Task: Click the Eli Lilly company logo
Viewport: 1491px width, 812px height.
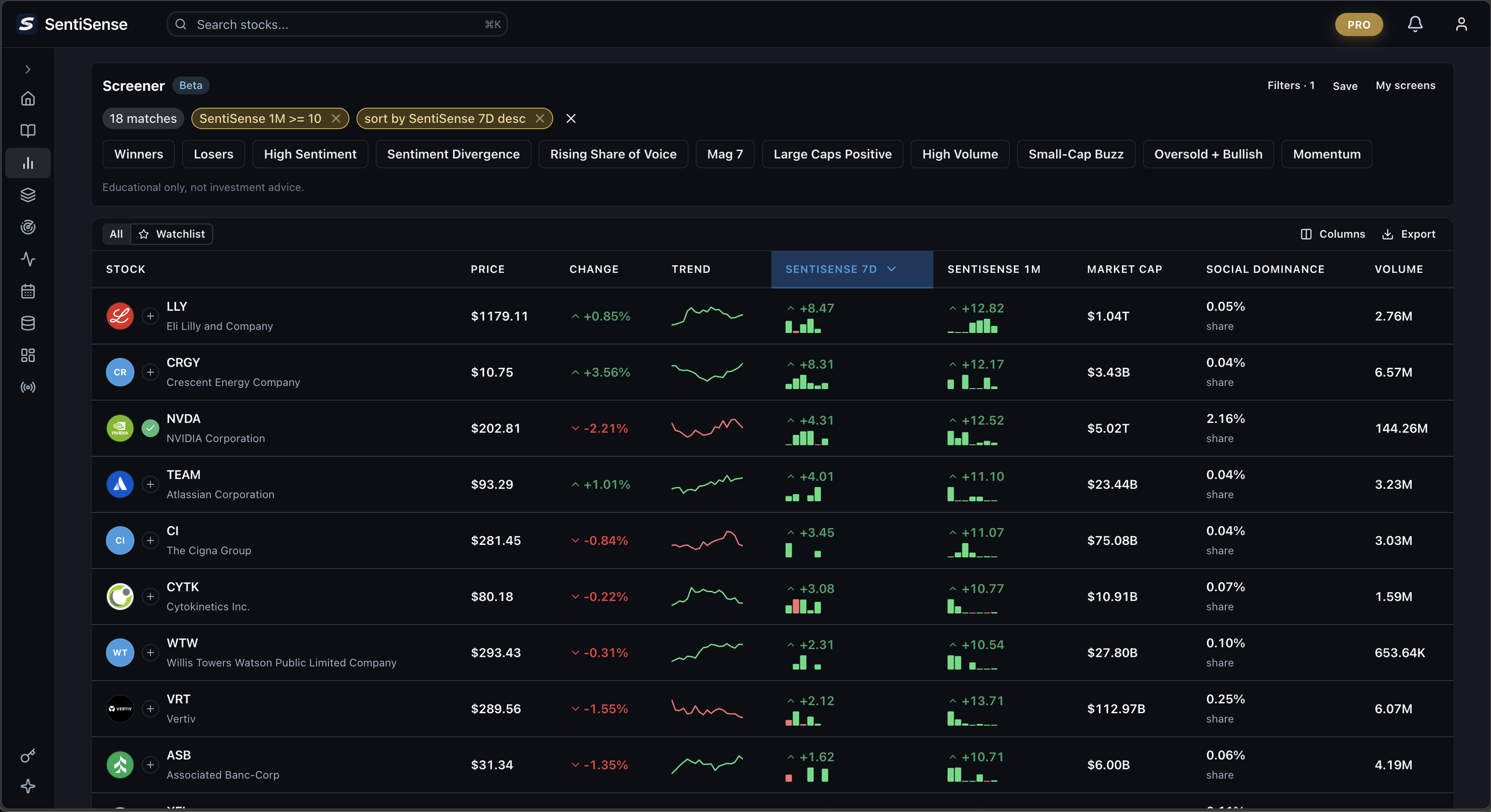Action: 120,316
